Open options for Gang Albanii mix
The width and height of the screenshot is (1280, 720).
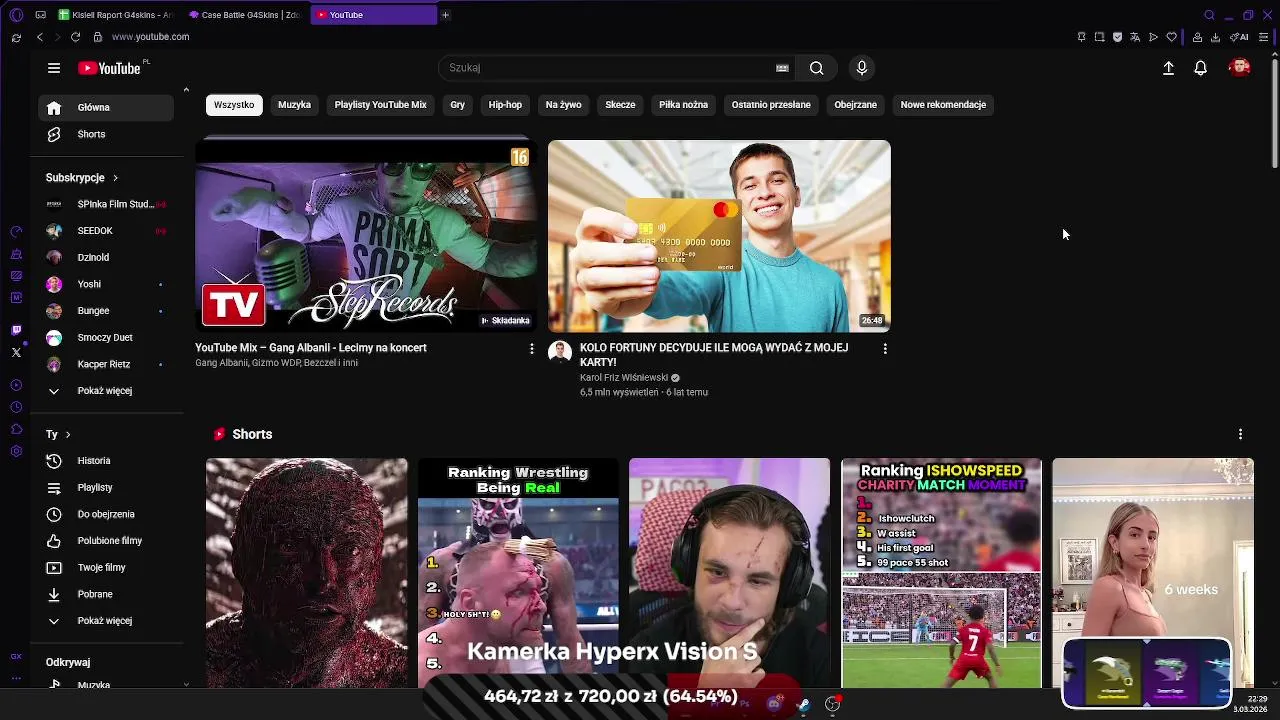click(531, 349)
